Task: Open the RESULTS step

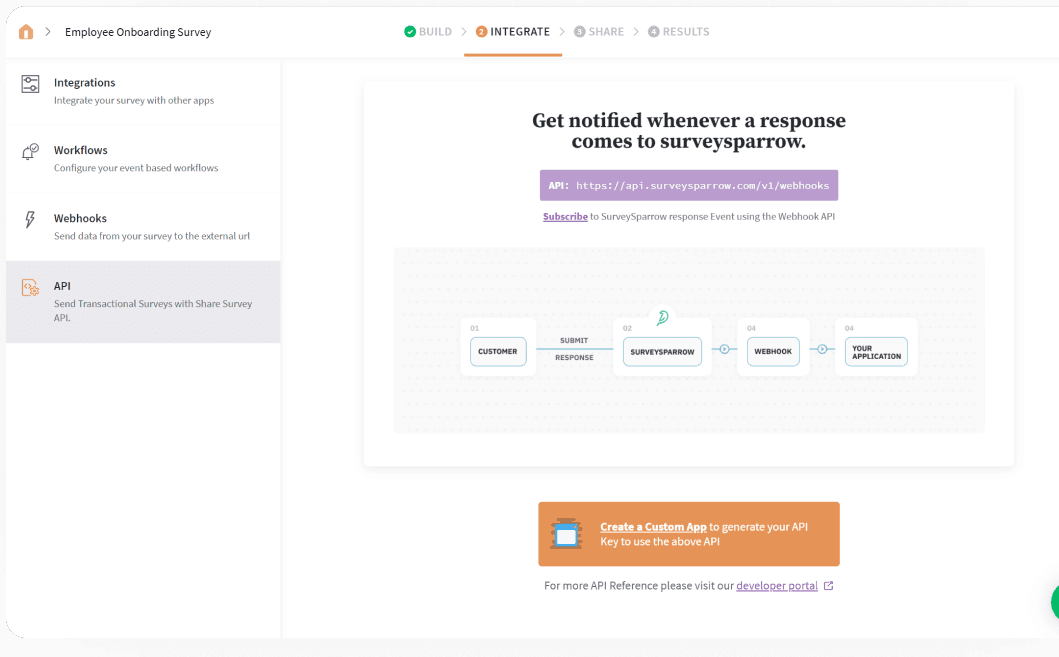Action: point(678,31)
